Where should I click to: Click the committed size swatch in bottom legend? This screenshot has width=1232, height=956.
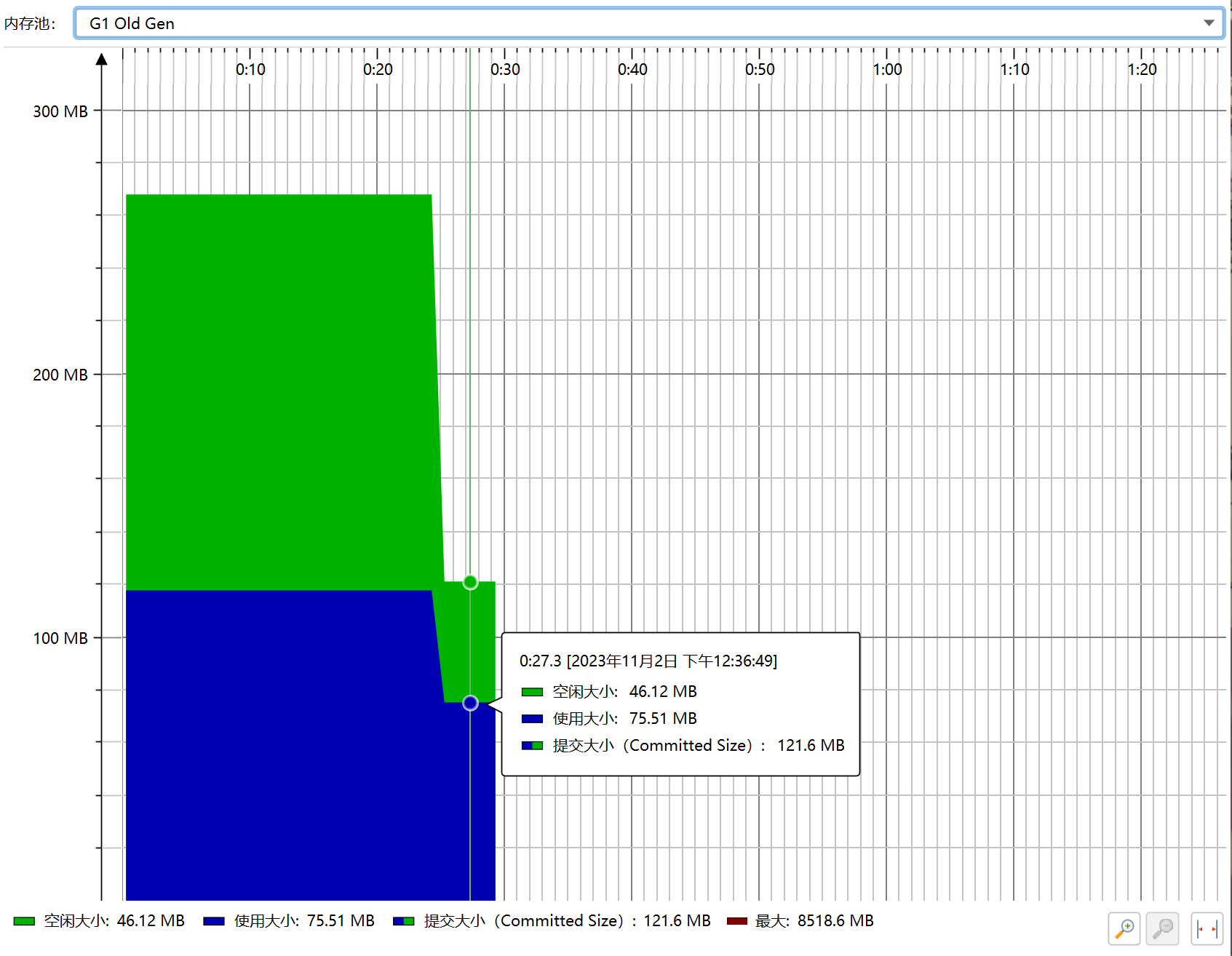(x=404, y=921)
